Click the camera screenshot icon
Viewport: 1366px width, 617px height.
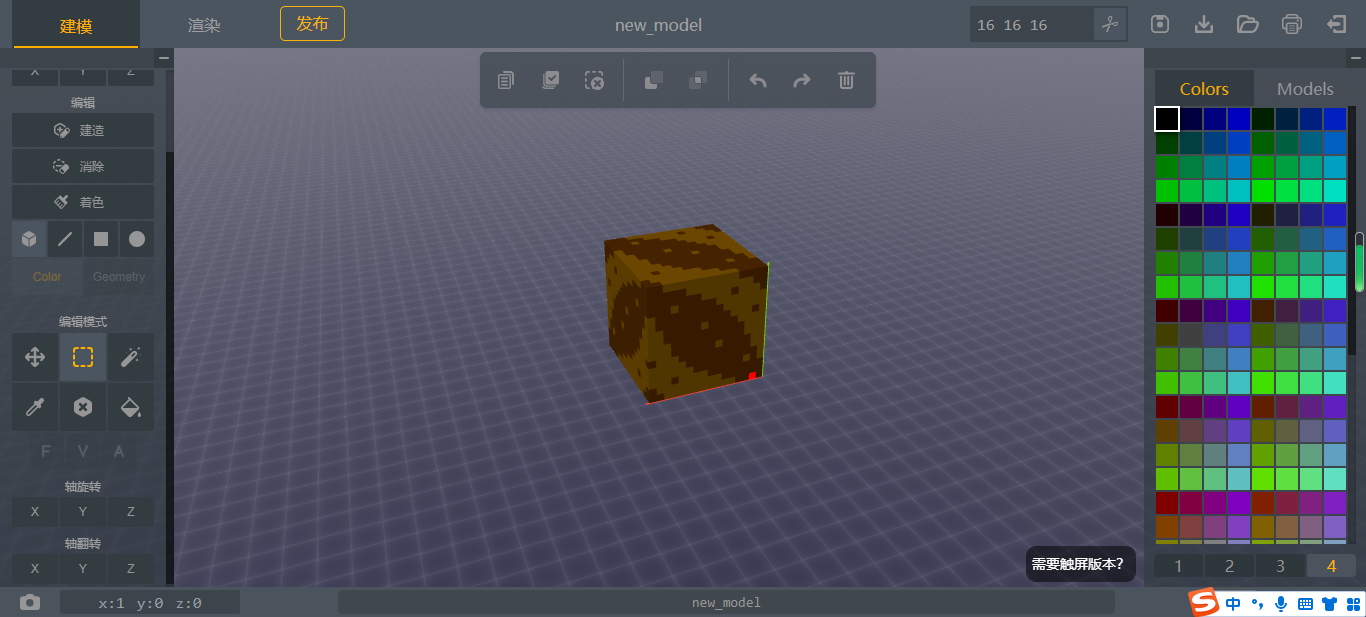tap(30, 602)
